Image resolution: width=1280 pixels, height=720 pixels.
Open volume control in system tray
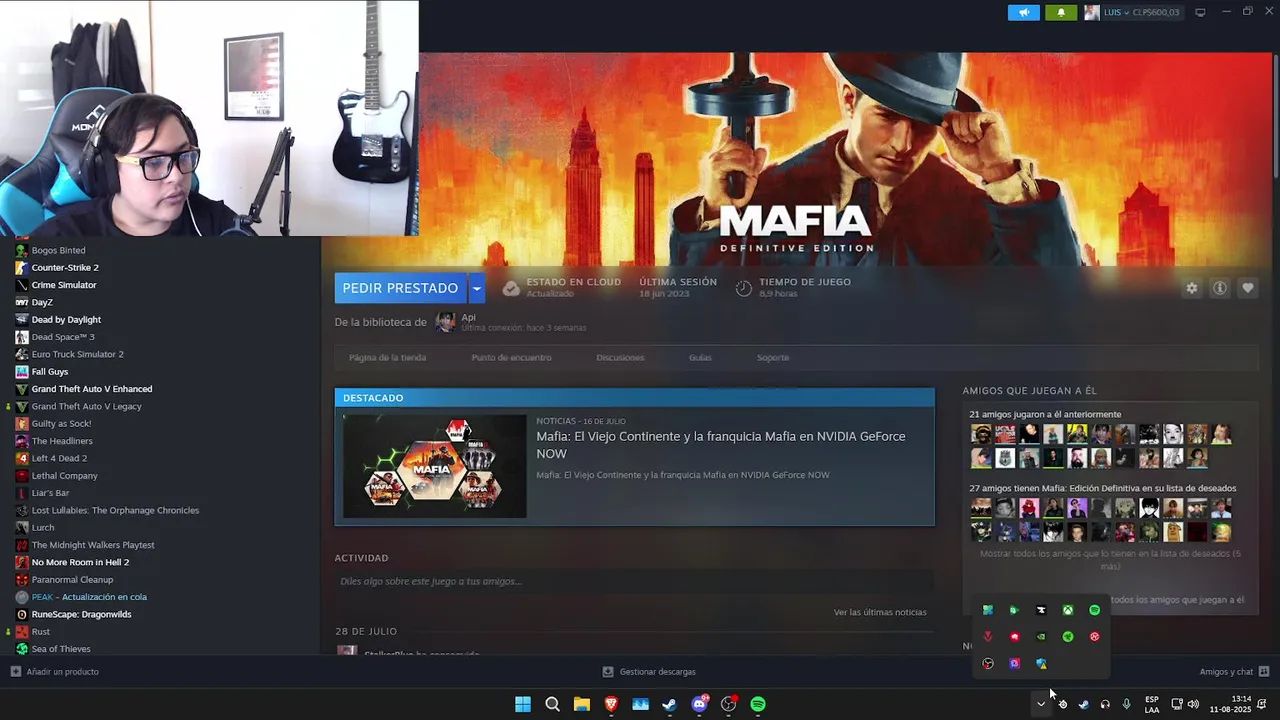1192,704
